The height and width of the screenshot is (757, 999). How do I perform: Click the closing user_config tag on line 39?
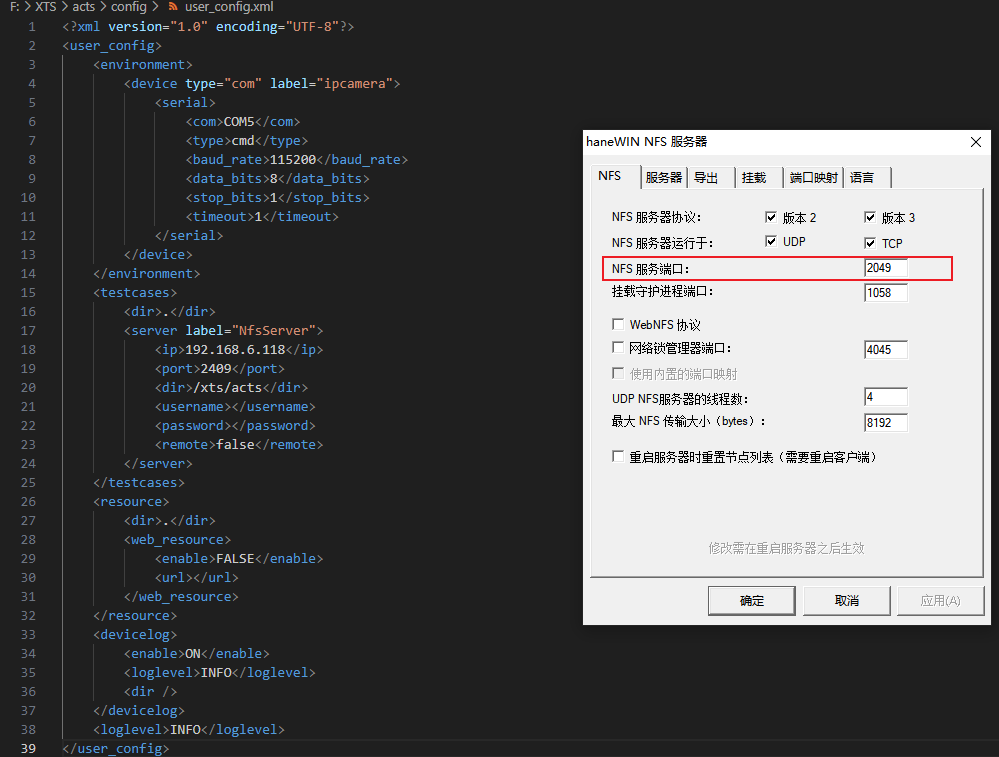(116, 748)
